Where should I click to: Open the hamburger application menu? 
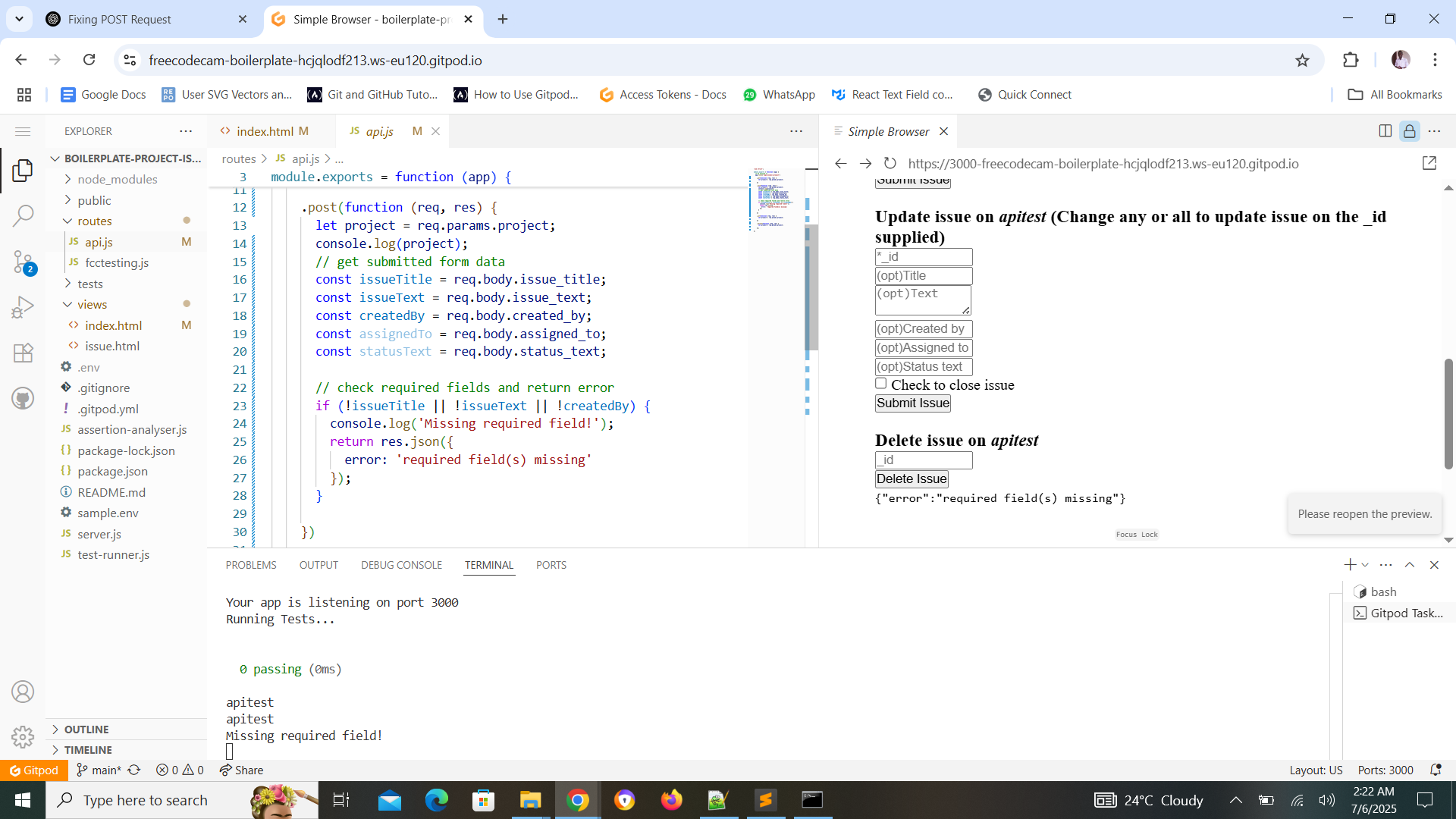(23, 131)
